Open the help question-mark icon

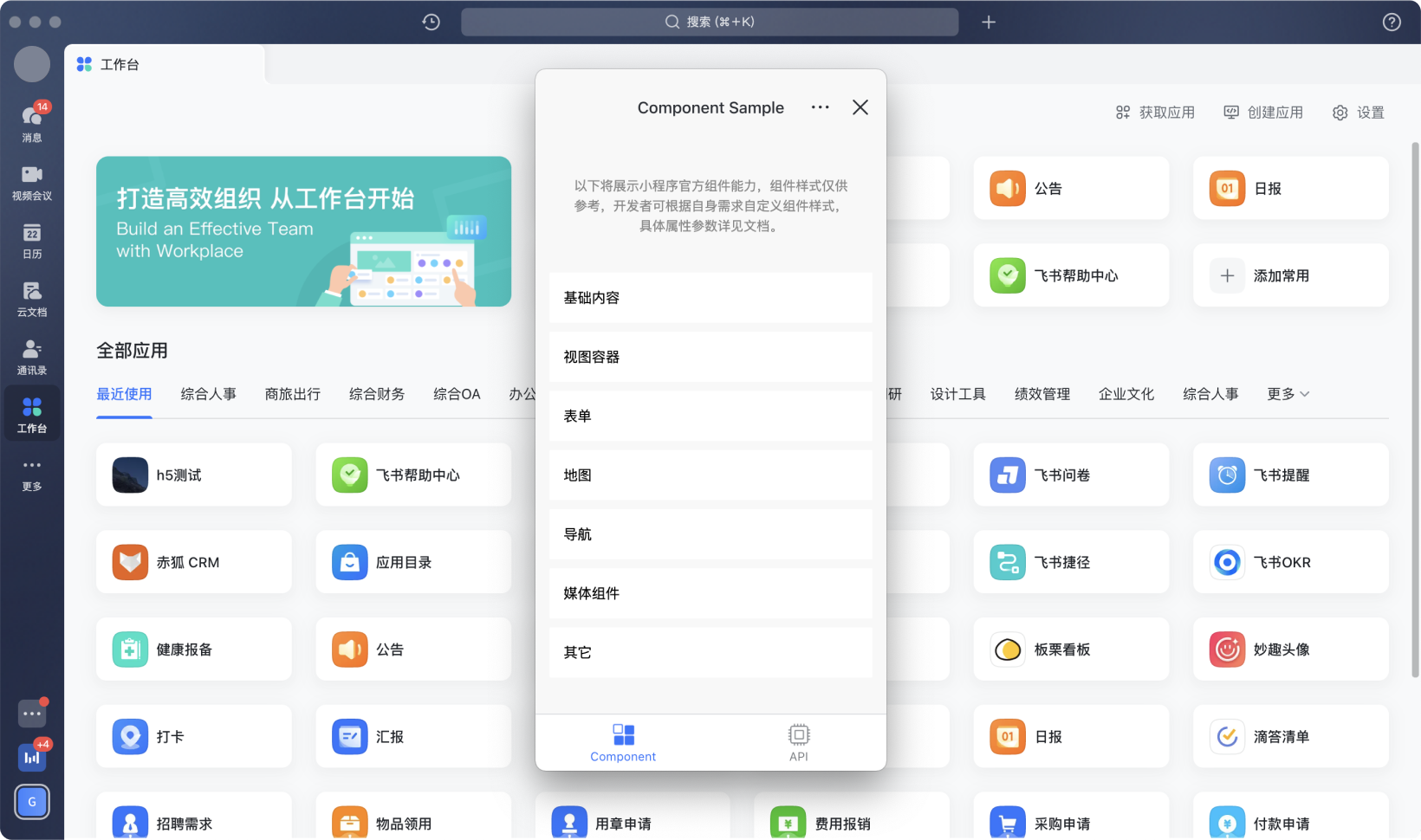click(x=1392, y=22)
